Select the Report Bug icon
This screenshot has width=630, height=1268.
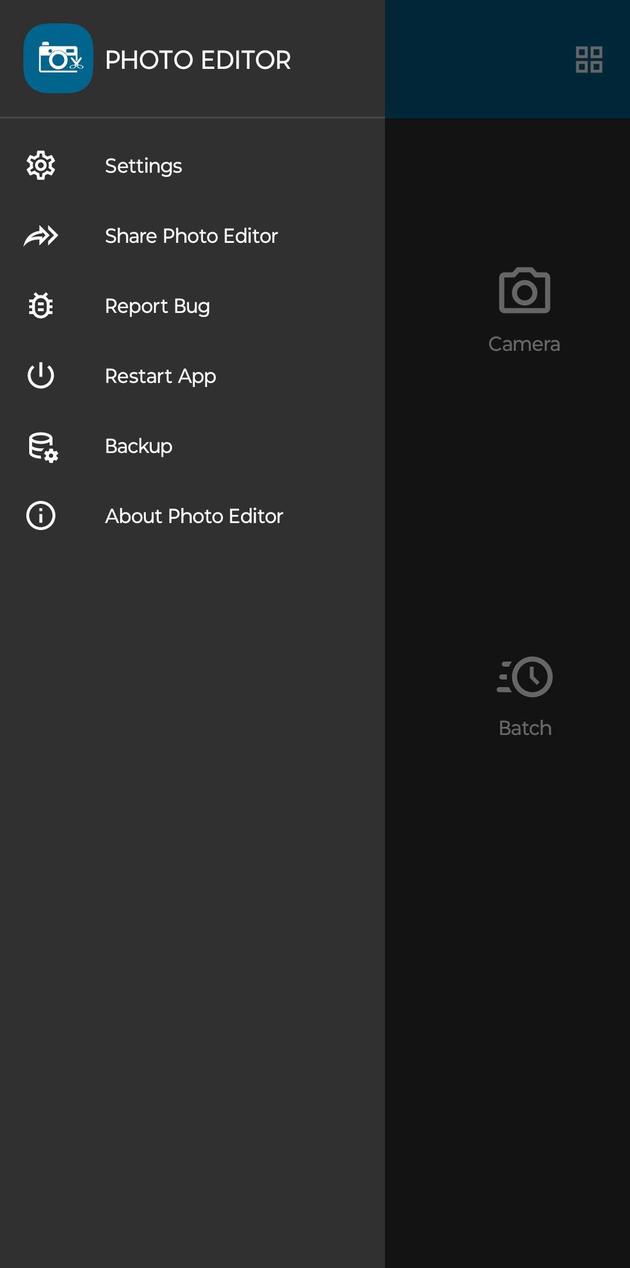click(40, 305)
